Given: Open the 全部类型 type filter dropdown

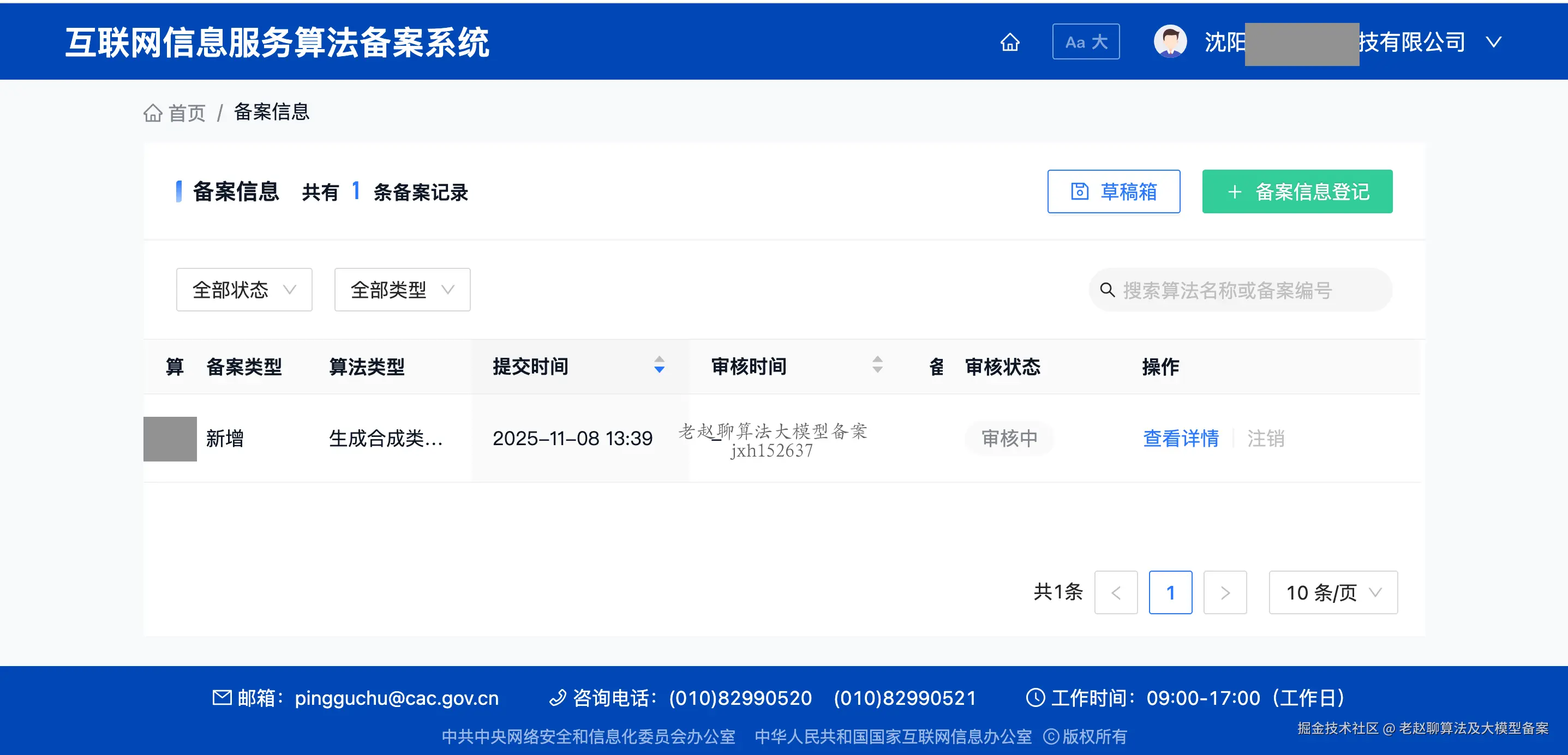Looking at the screenshot, I should pos(402,290).
